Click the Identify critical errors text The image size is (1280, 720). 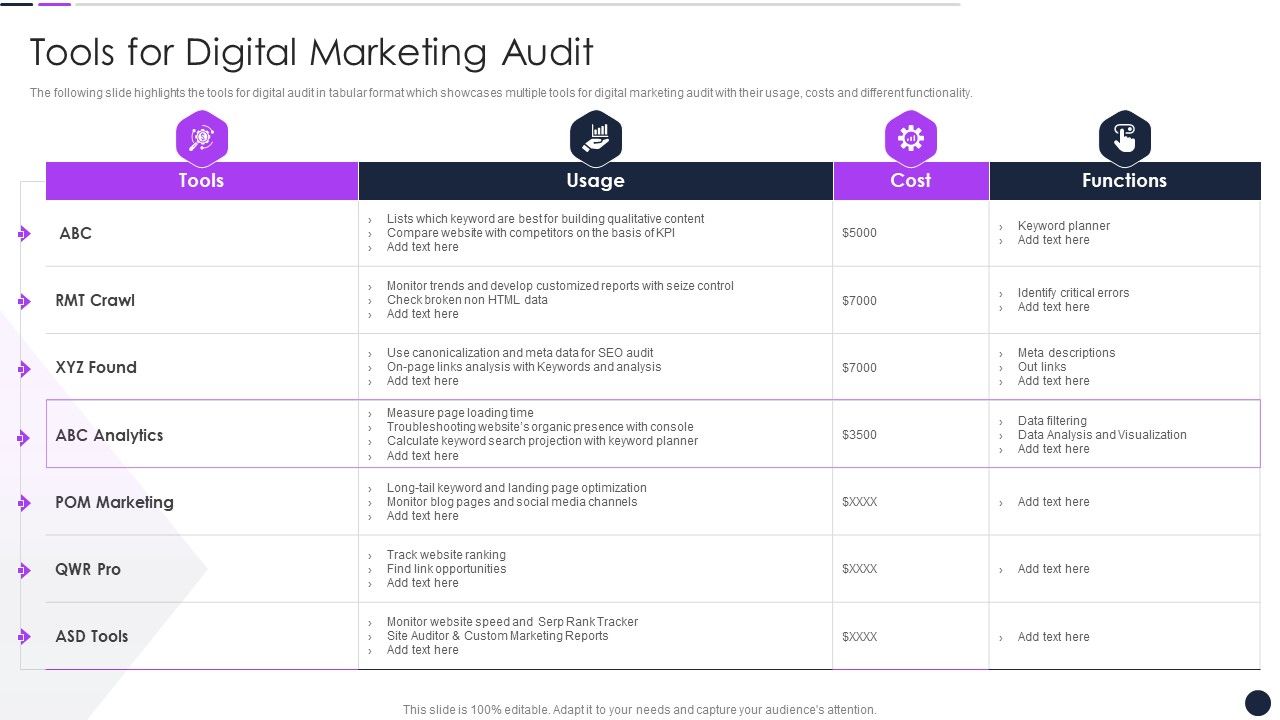[1073, 293]
